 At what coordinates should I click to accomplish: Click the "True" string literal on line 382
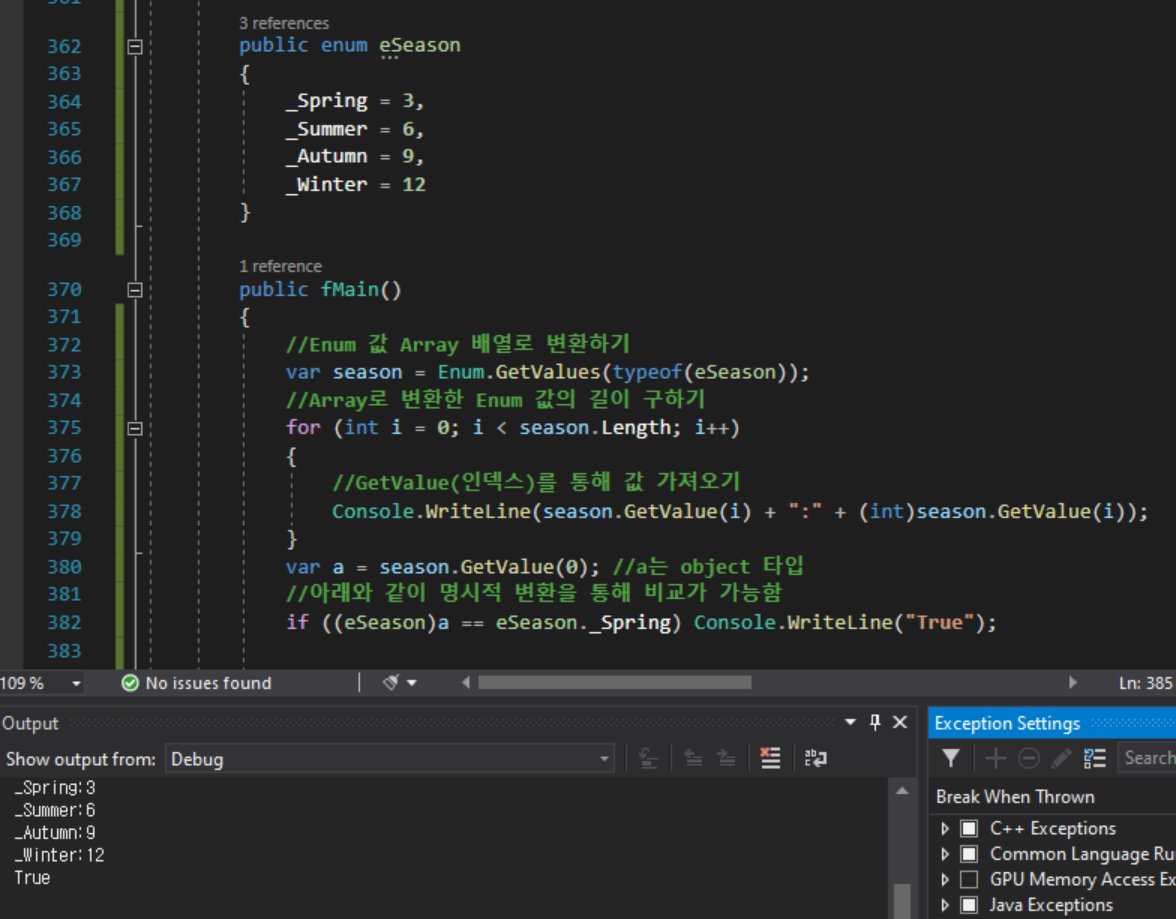(940, 623)
